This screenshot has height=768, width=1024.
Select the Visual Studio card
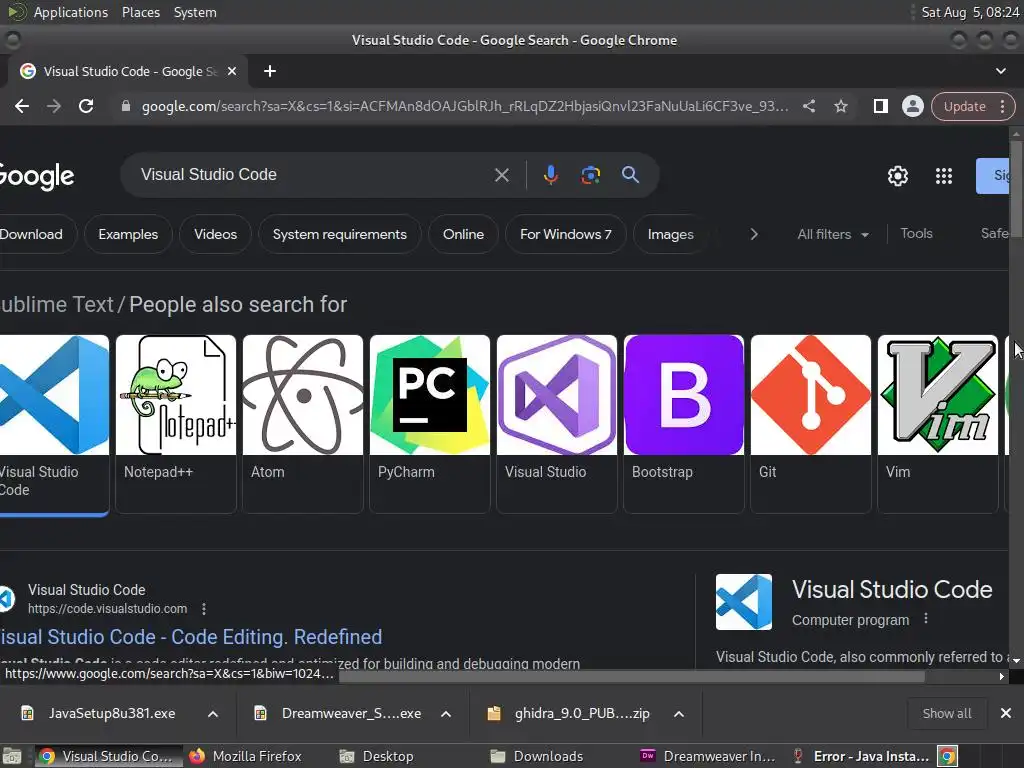click(556, 424)
